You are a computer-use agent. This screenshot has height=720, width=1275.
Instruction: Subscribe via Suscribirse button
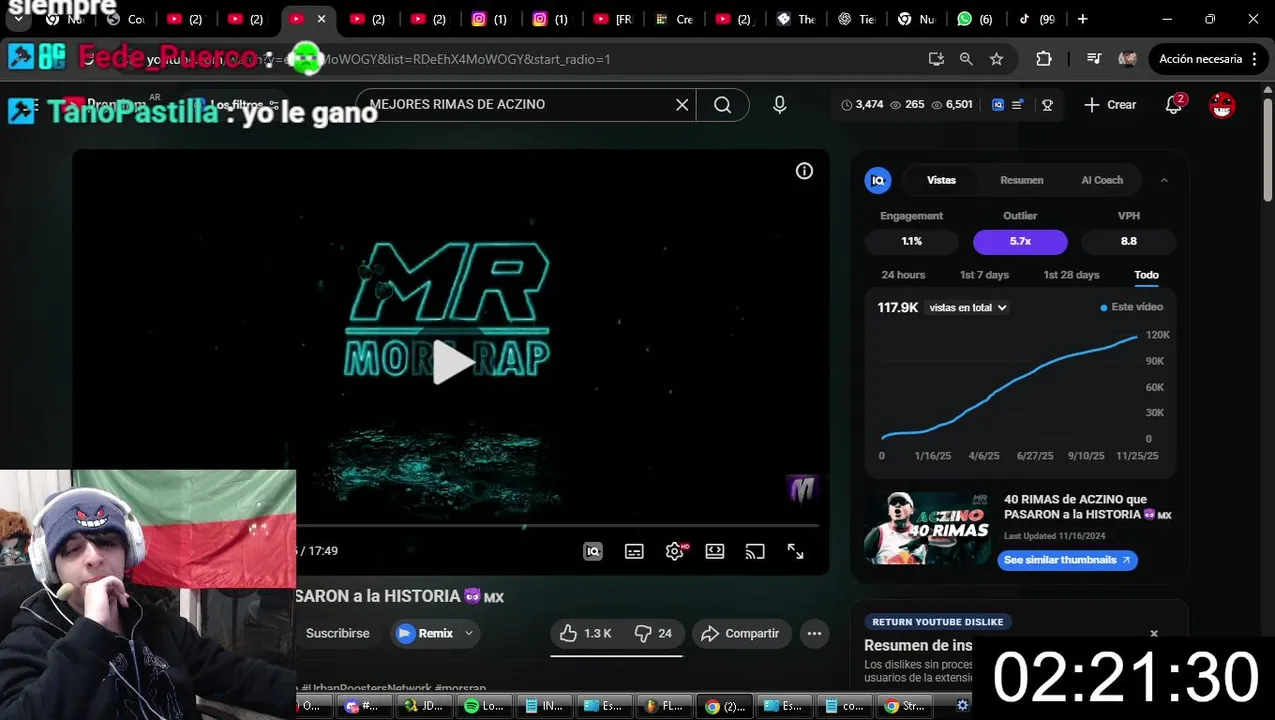337,633
